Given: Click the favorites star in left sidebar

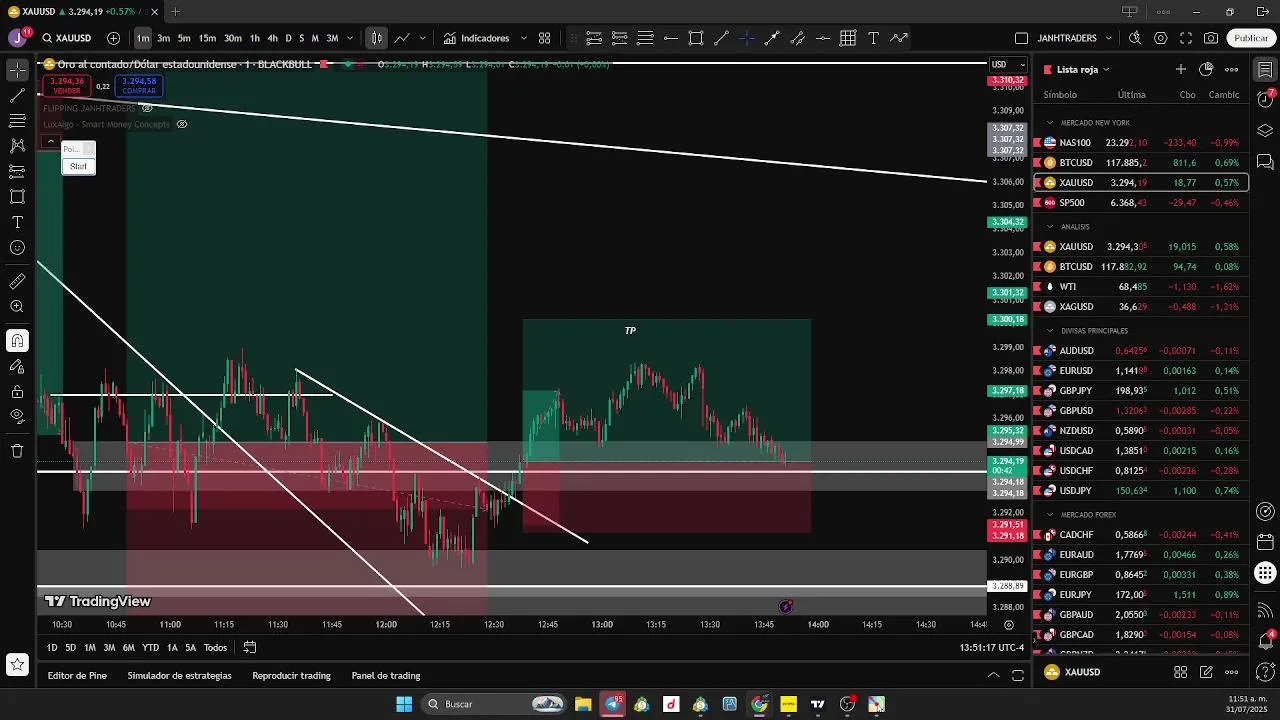Looking at the screenshot, I should click(17, 664).
